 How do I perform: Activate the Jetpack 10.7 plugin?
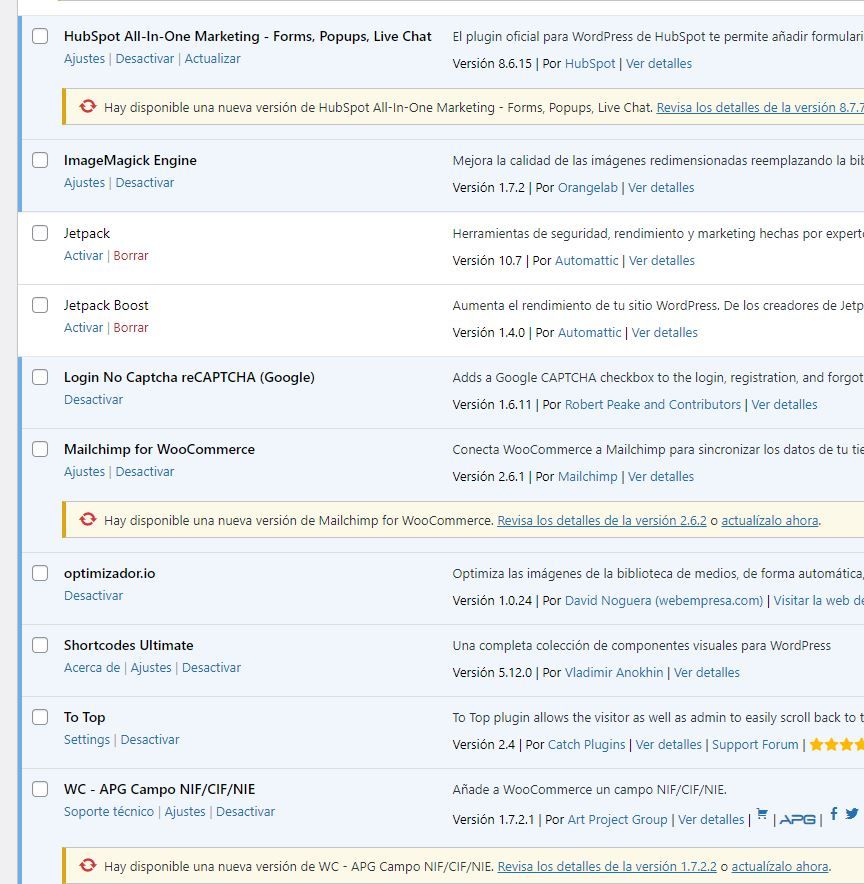[x=83, y=255]
